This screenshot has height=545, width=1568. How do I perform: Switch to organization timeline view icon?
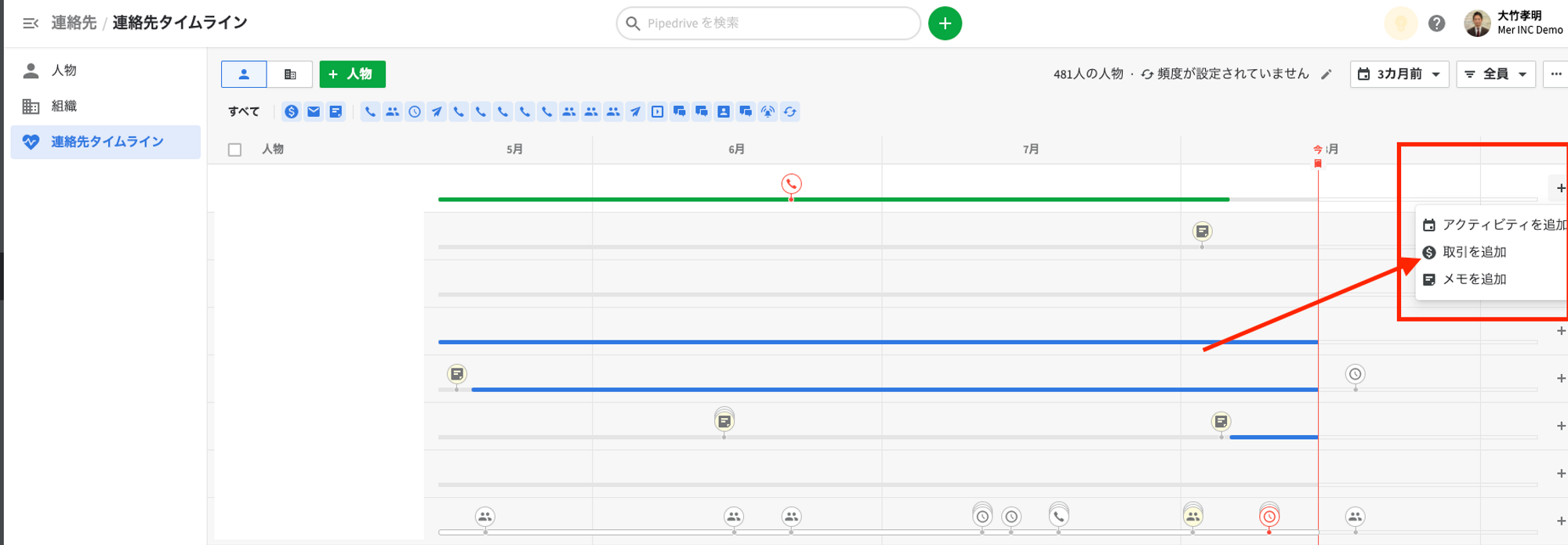pyautogui.click(x=290, y=74)
